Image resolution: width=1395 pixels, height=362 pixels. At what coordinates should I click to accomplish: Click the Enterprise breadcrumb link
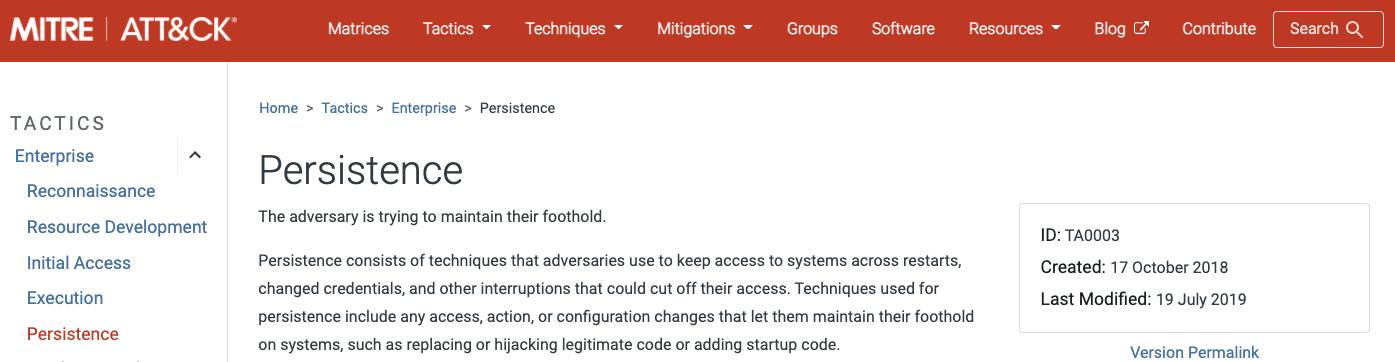click(x=424, y=108)
